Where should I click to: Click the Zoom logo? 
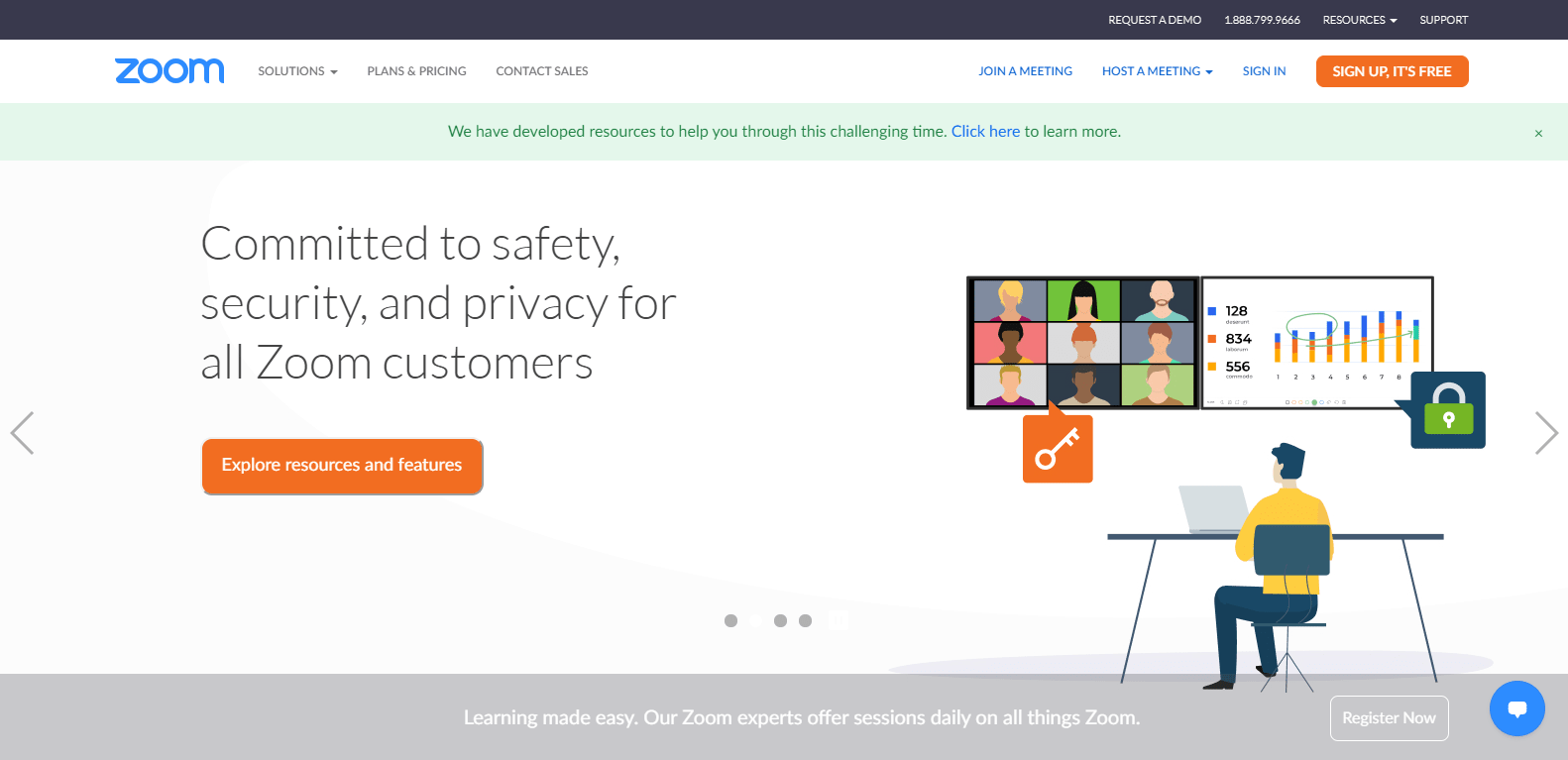(x=169, y=71)
